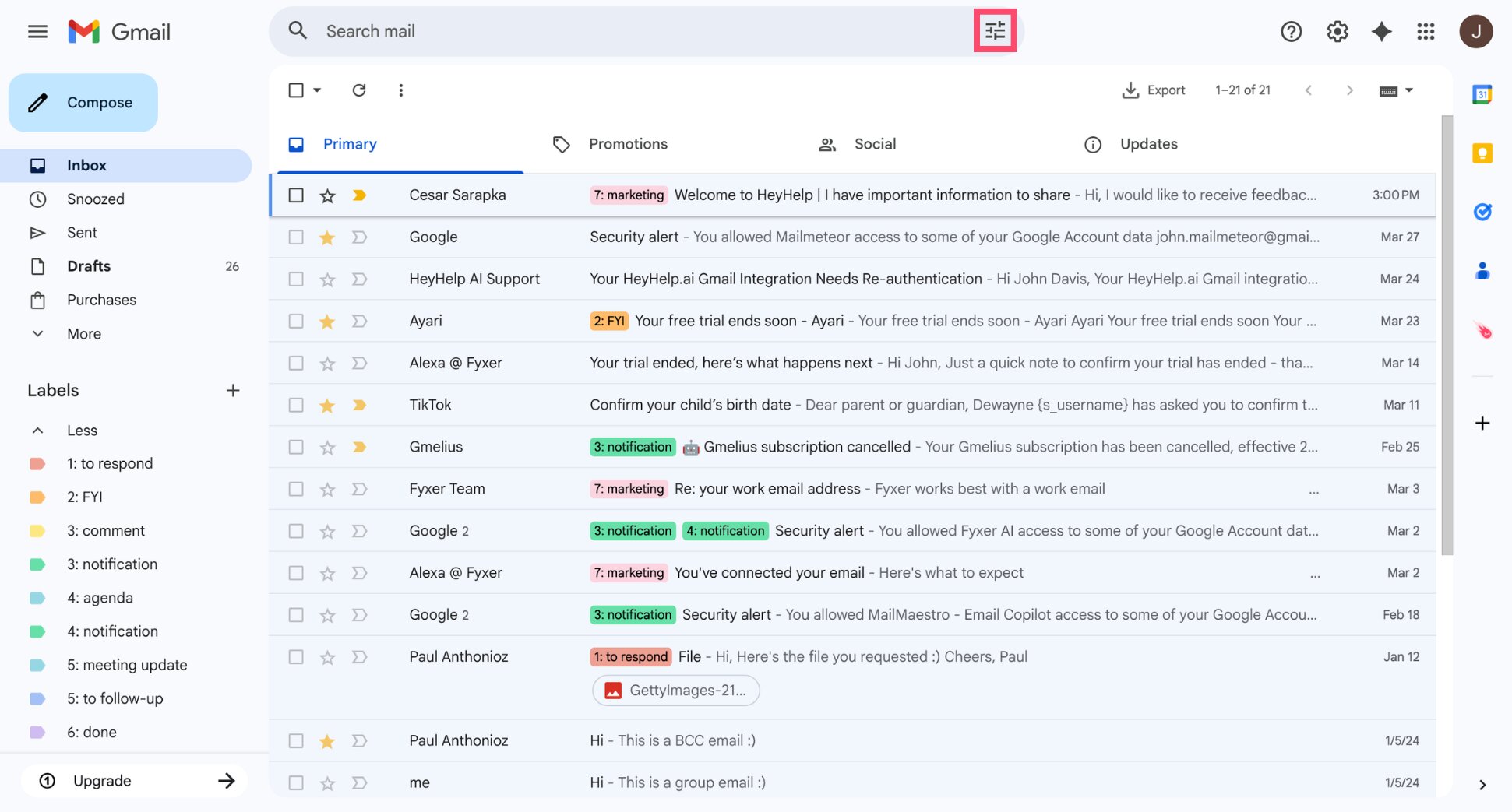Open the Support help icon
The height and width of the screenshot is (812, 1512).
pos(1291,32)
